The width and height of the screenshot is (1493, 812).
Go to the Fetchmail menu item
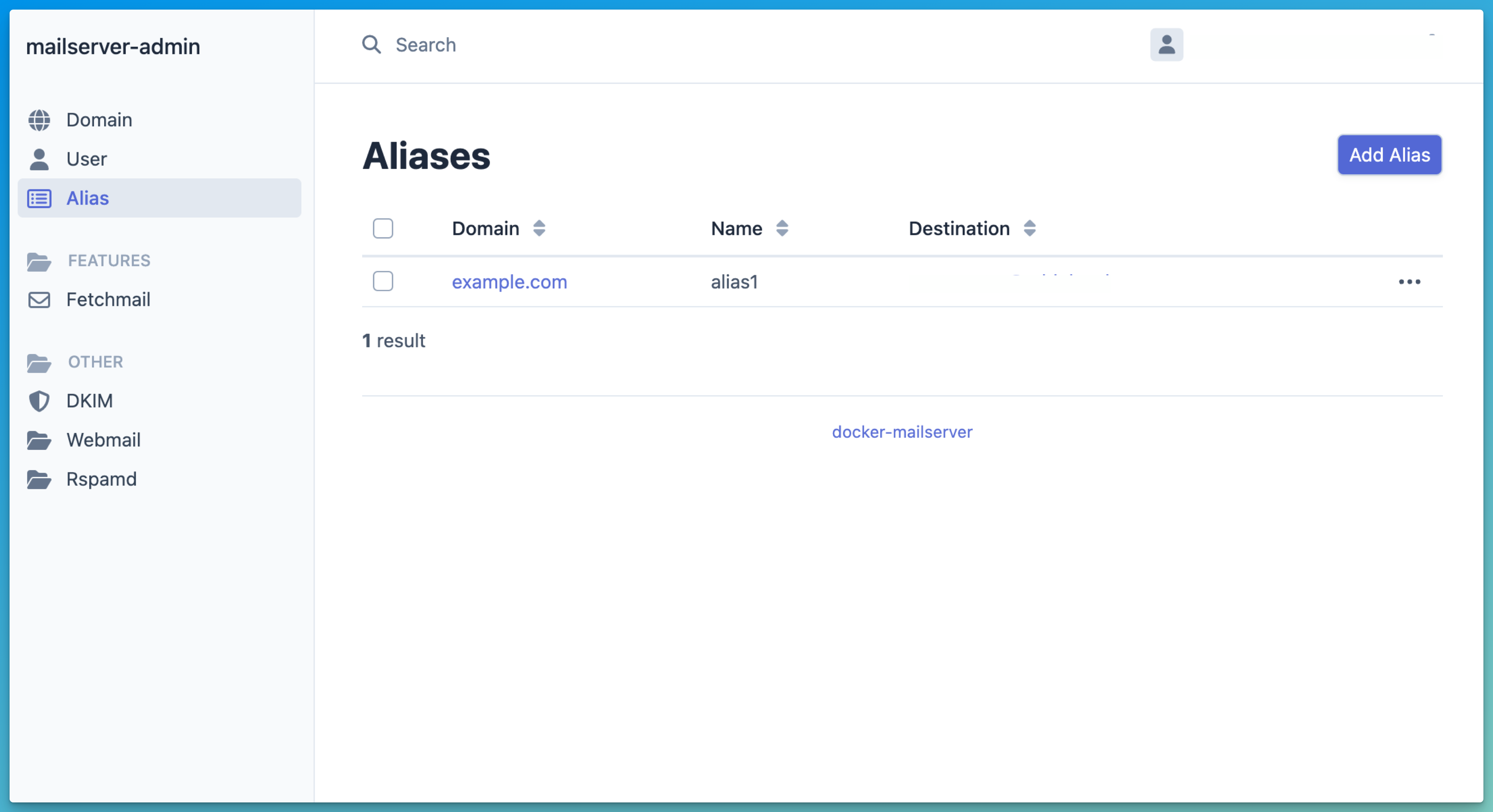click(x=108, y=300)
